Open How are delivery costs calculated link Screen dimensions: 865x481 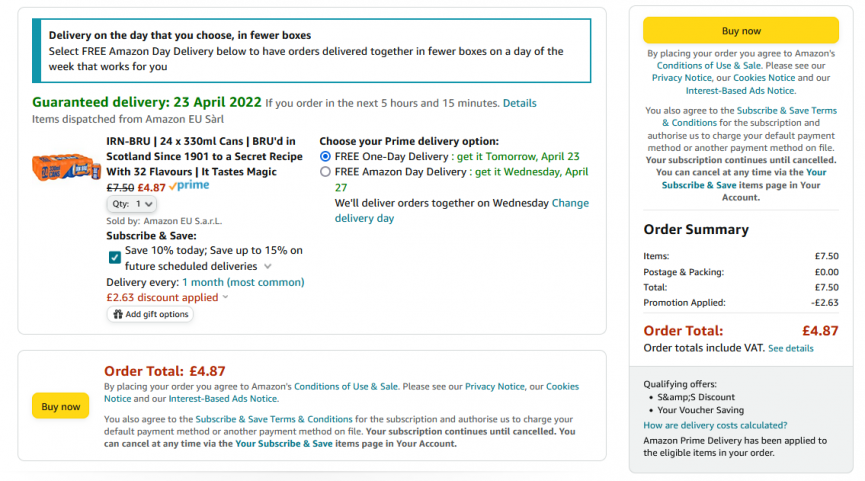(x=715, y=425)
